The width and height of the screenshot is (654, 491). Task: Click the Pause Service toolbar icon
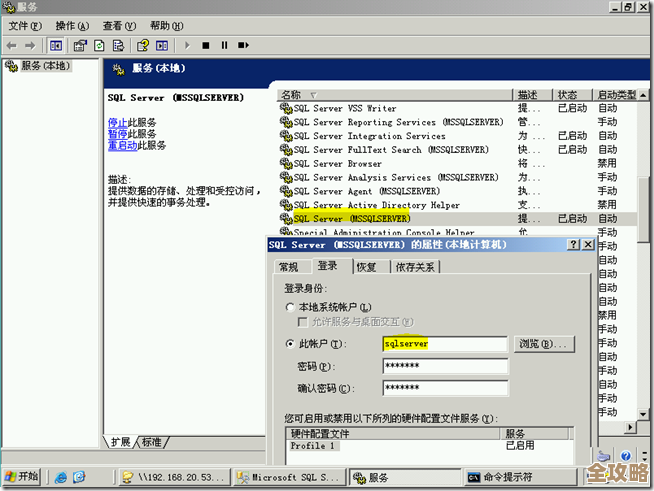224,45
